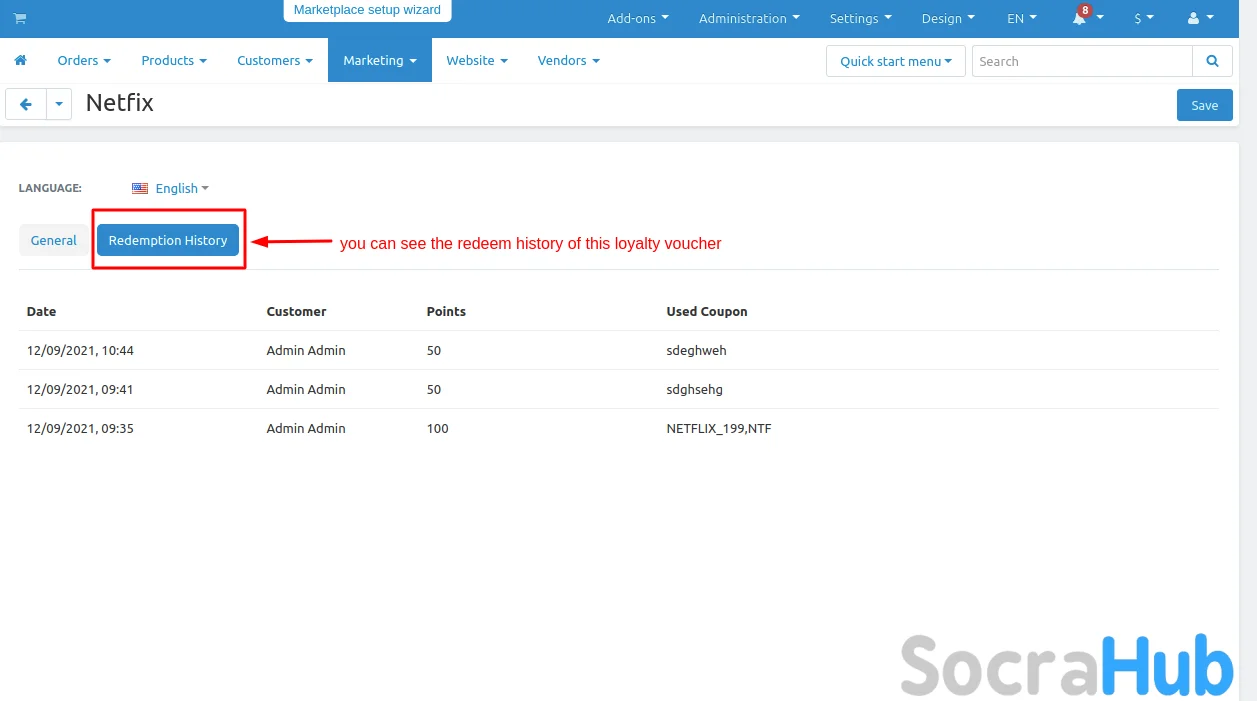Image resolution: width=1257 pixels, height=701 pixels.
Task: Click the Save button
Action: (x=1204, y=105)
